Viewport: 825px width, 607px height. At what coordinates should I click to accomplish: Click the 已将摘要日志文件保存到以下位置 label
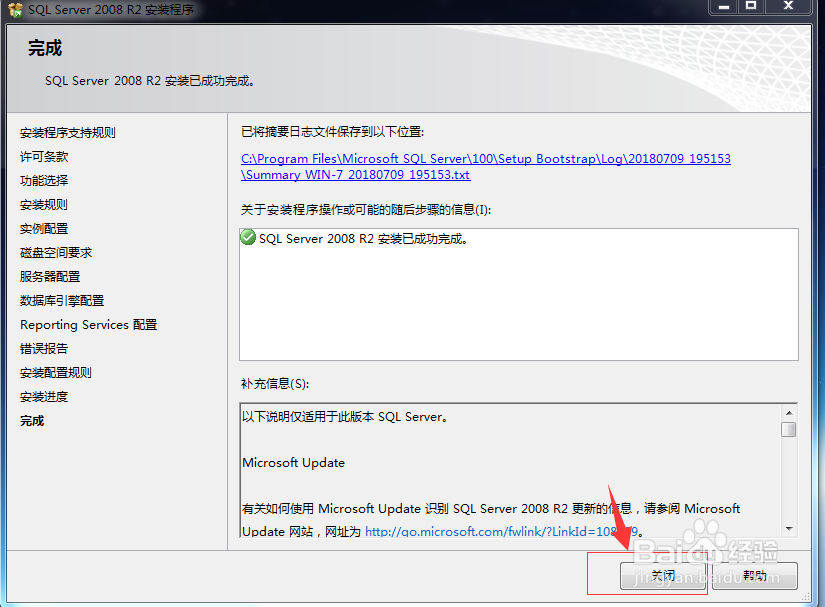[333, 131]
